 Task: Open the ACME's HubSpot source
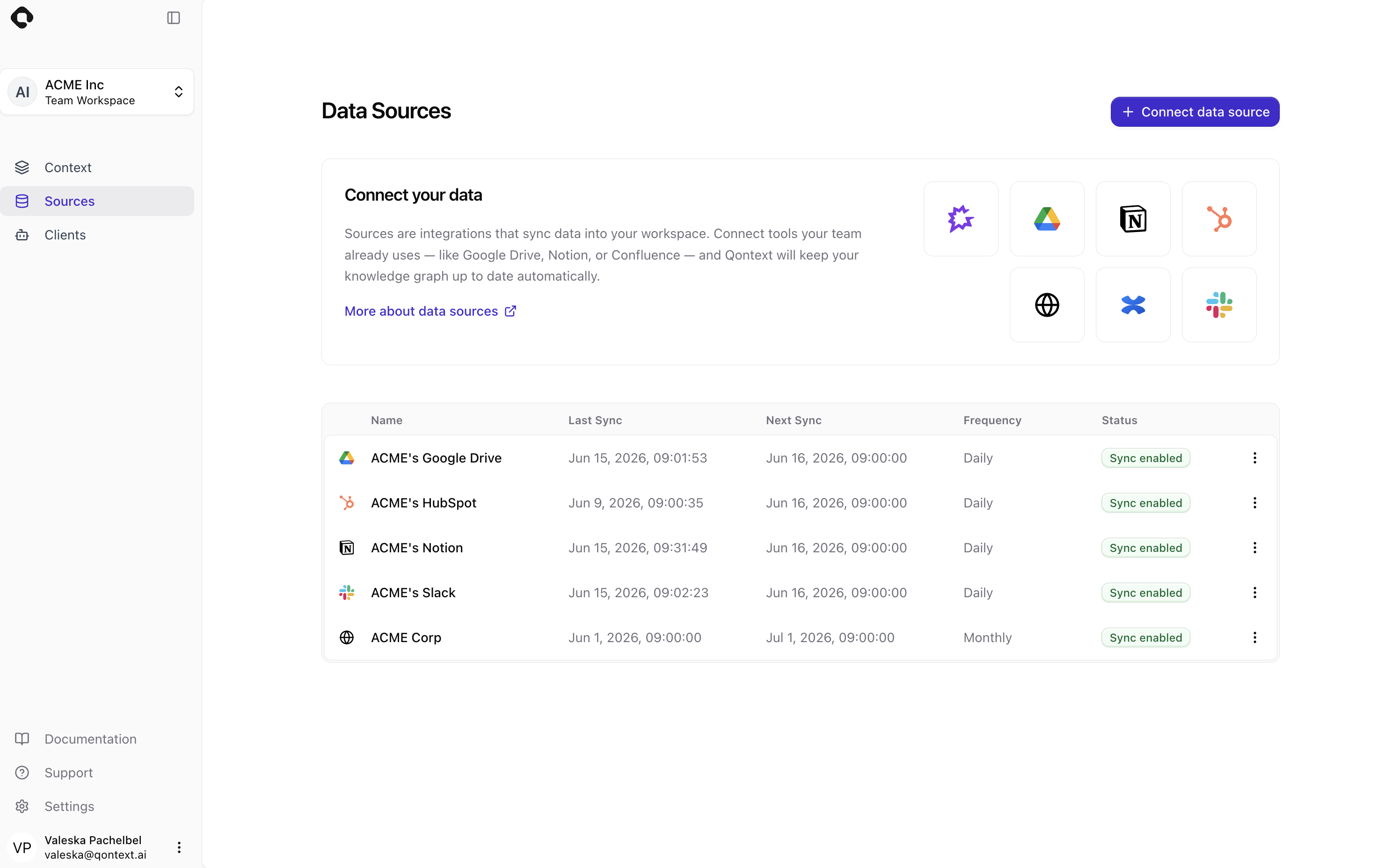pyautogui.click(x=424, y=503)
